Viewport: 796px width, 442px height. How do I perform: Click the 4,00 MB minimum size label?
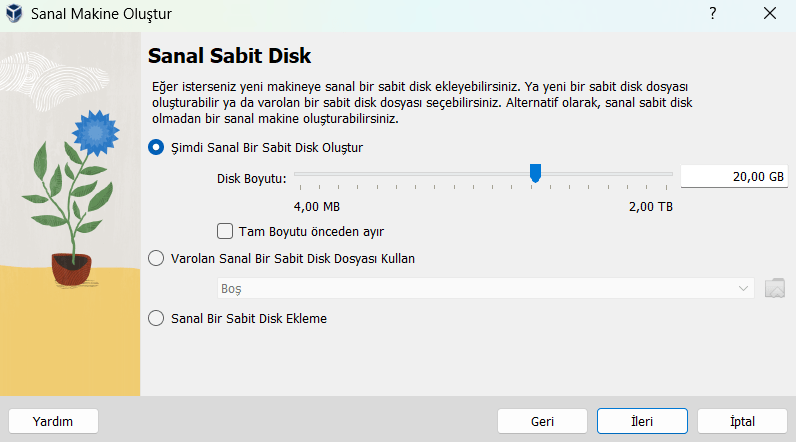click(317, 206)
